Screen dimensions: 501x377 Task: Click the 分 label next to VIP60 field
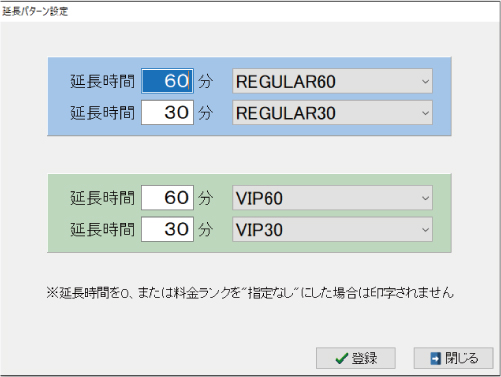pos(205,198)
